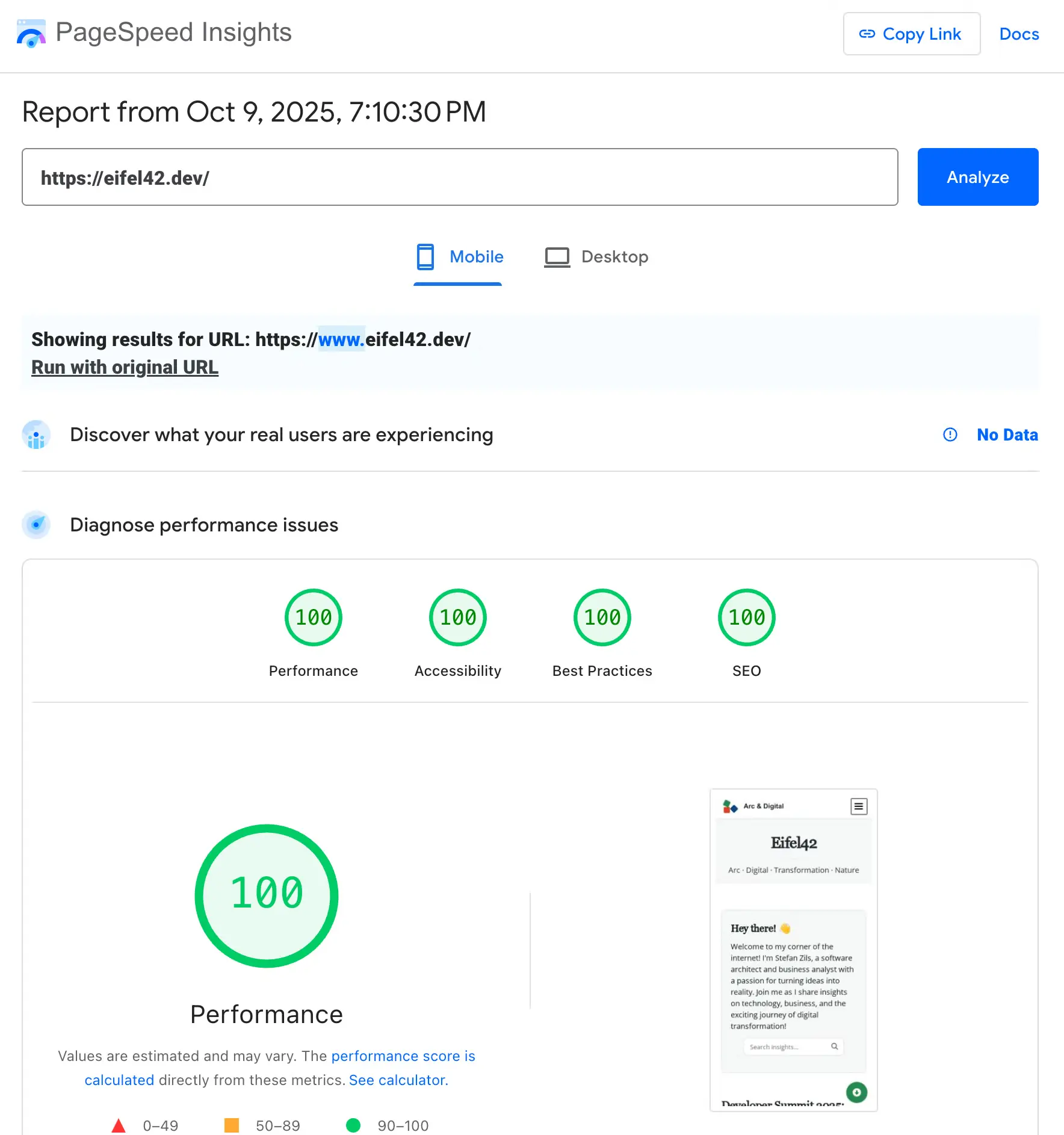
Task: Jump to the Accessibility score gauge
Action: [x=457, y=617]
